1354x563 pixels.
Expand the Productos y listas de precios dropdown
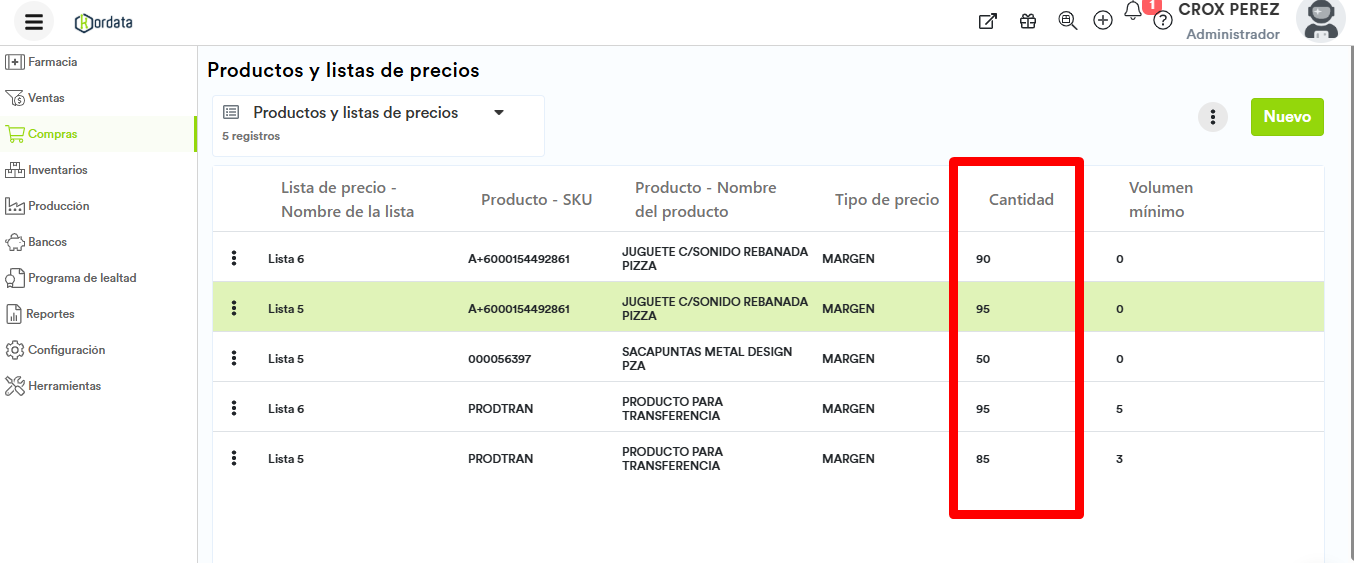click(499, 113)
